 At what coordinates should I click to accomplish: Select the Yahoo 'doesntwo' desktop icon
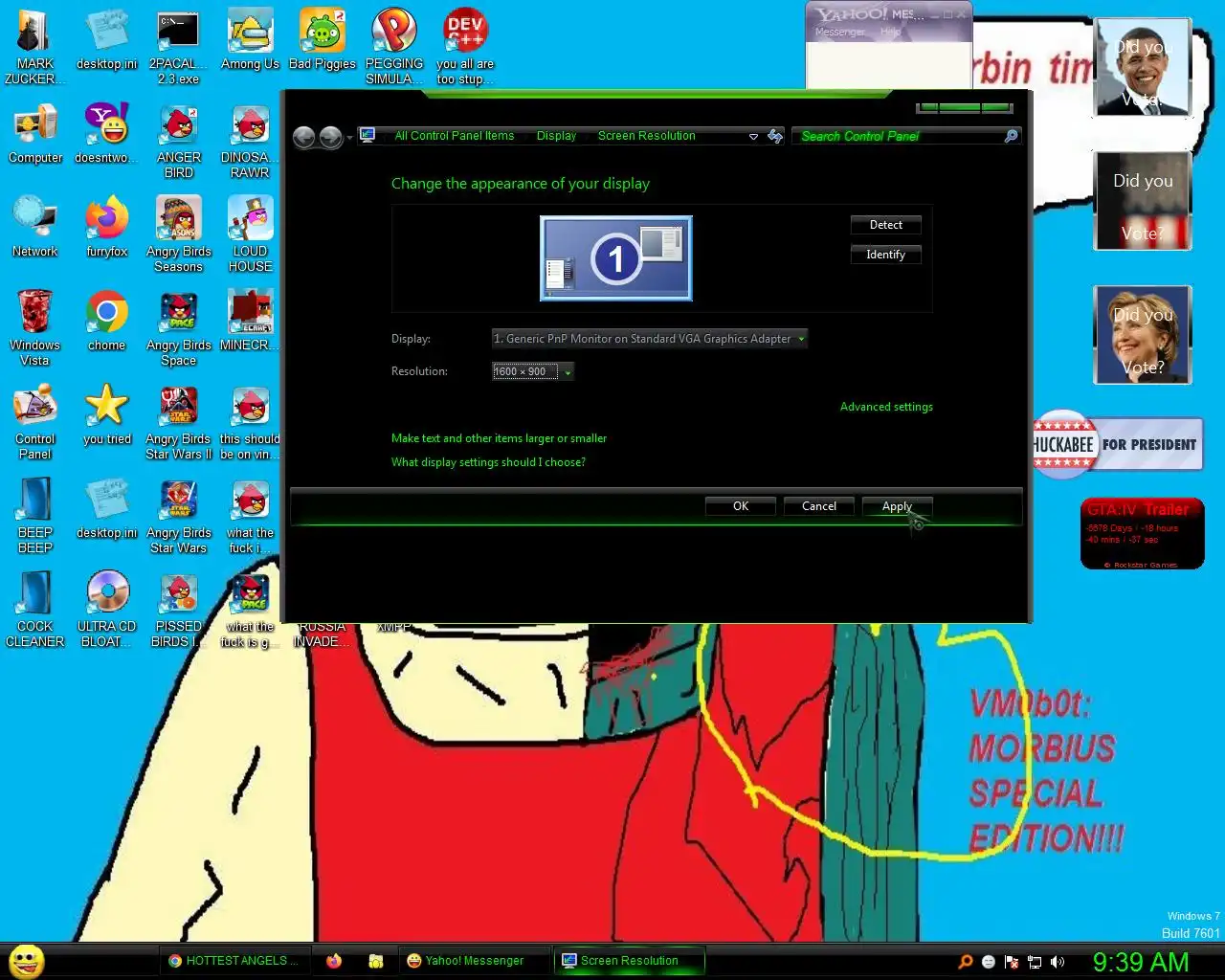[106, 134]
